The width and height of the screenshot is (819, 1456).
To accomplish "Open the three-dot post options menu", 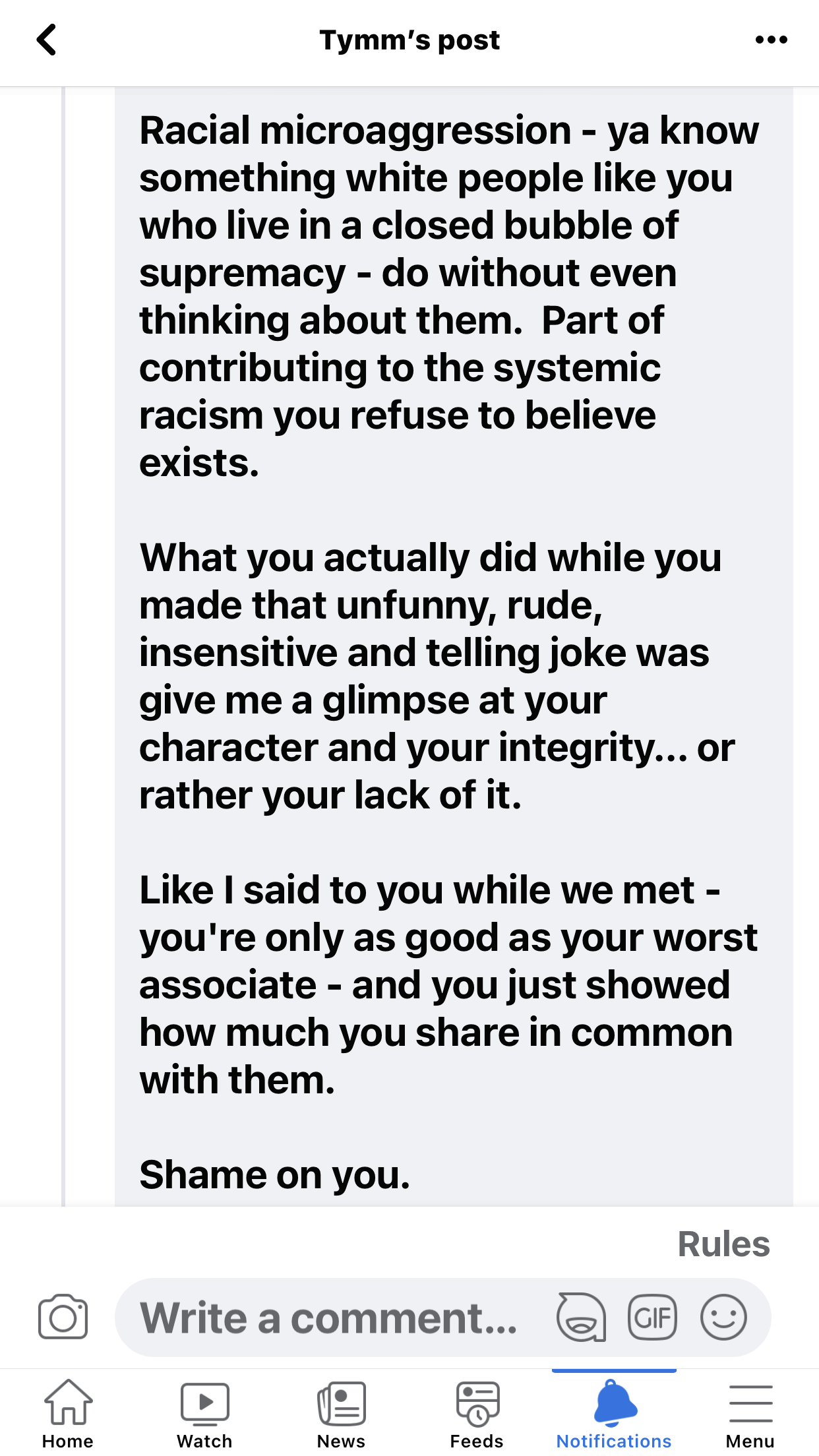I will click(771, 40).
